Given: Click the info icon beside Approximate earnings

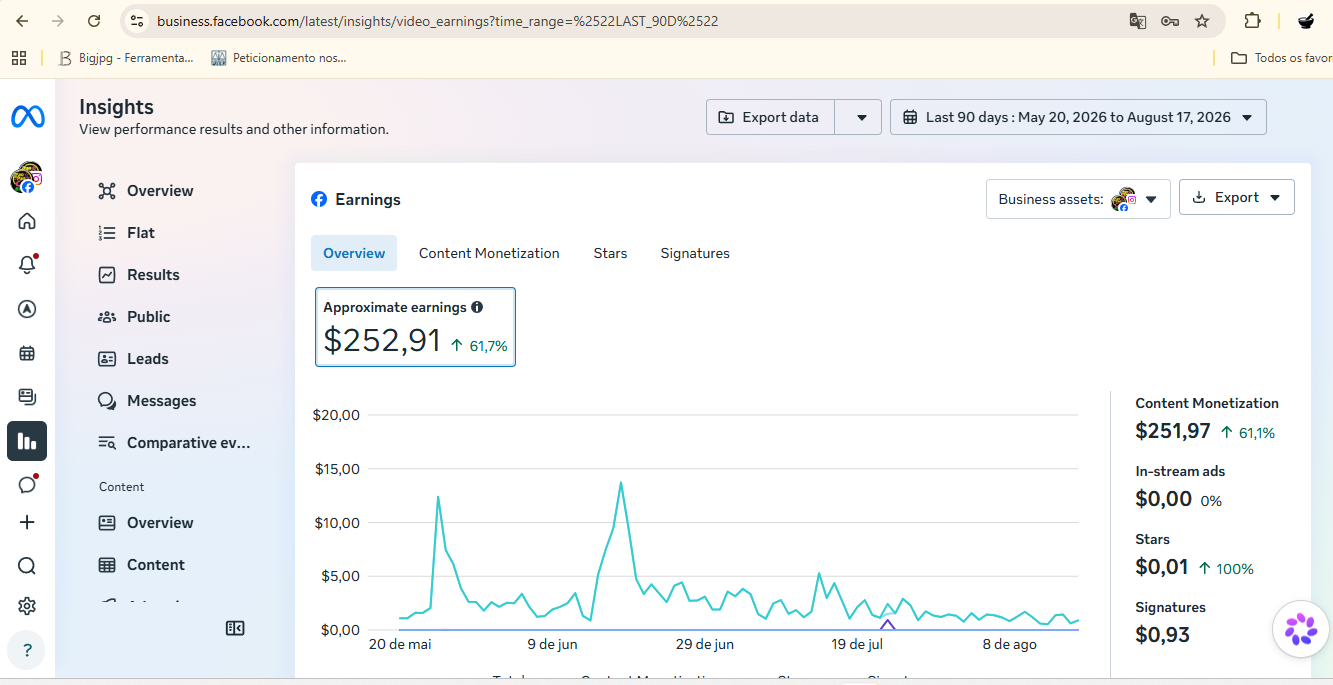Looking at the screenshot, I should coord(477,307).
